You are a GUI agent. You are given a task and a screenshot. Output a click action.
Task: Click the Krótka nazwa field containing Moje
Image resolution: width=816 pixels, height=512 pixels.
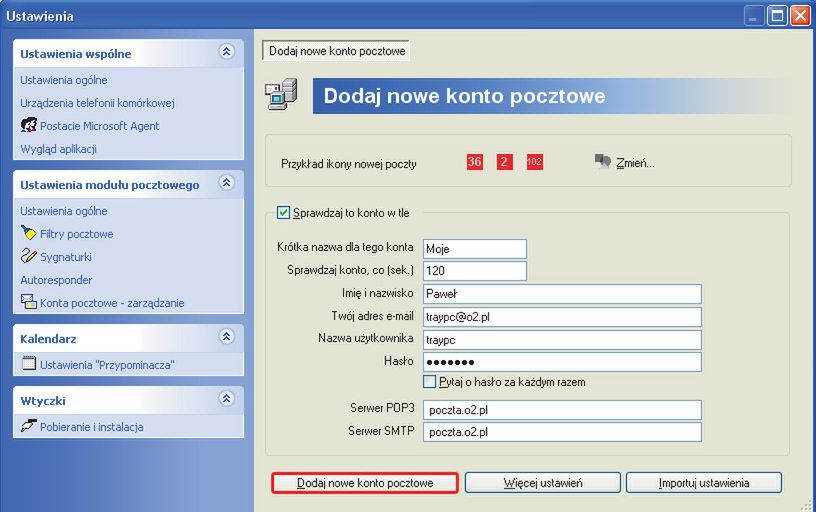click(475, 249)
